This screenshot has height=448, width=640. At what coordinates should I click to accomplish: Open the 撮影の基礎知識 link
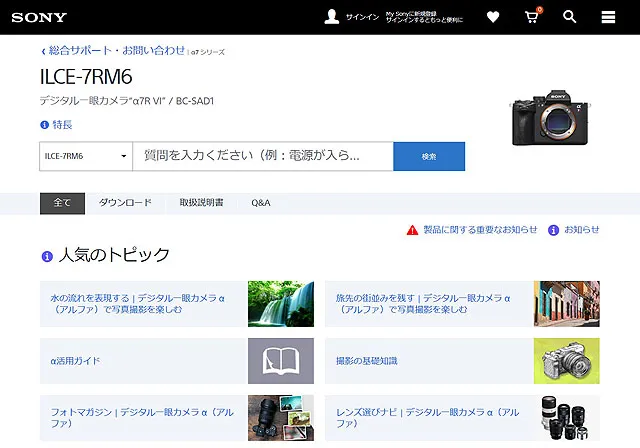click(x=367, y=361)
